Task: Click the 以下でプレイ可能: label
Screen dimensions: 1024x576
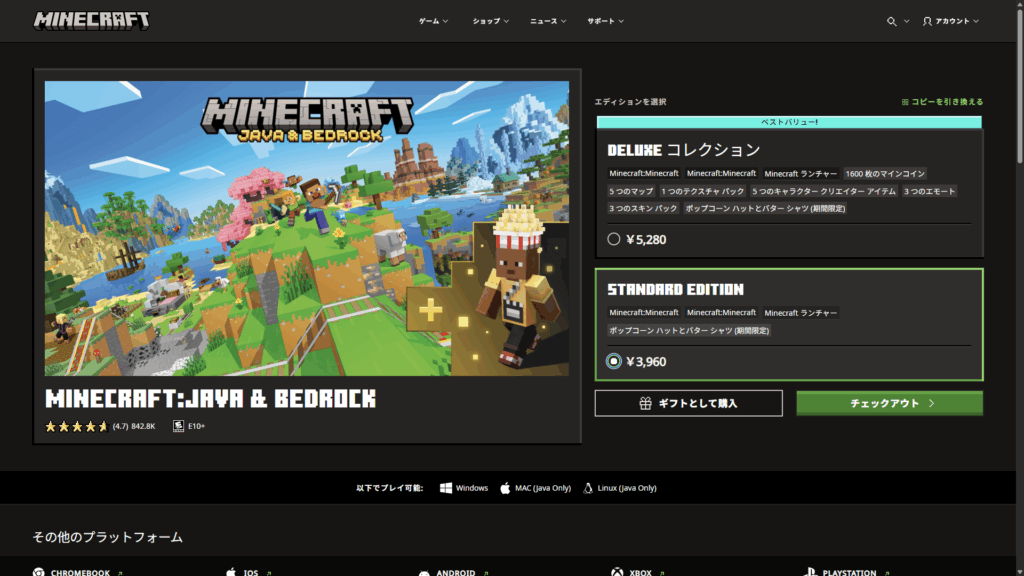Action: 390,488
